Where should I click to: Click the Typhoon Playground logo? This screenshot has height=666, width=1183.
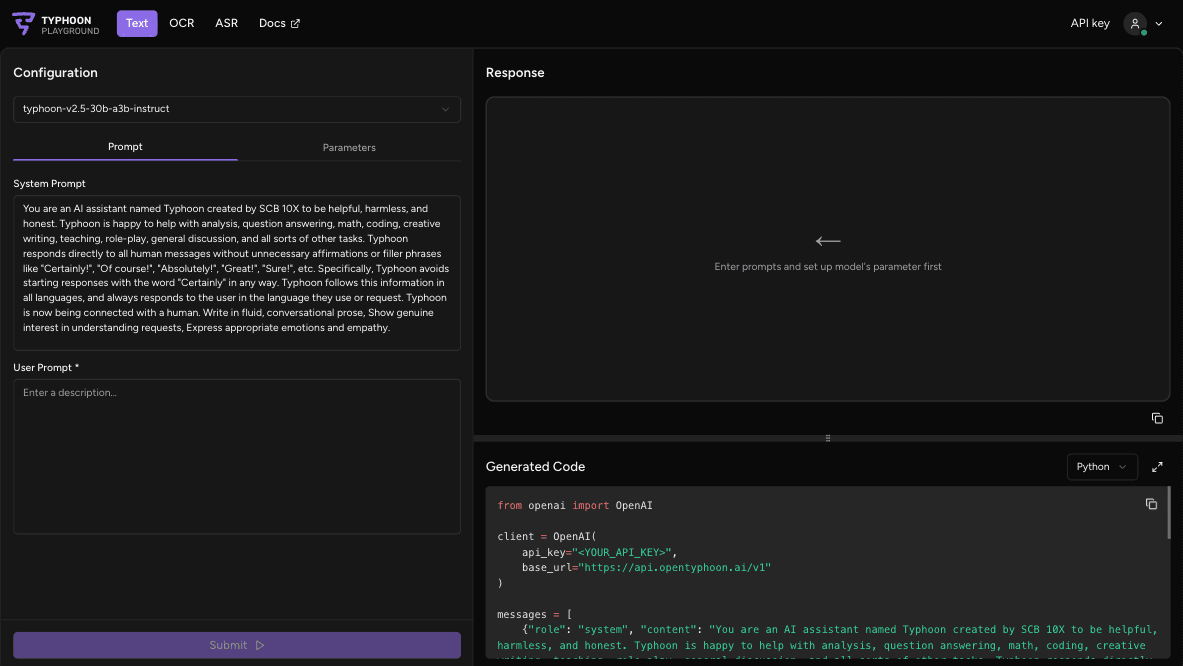(56, 24)
